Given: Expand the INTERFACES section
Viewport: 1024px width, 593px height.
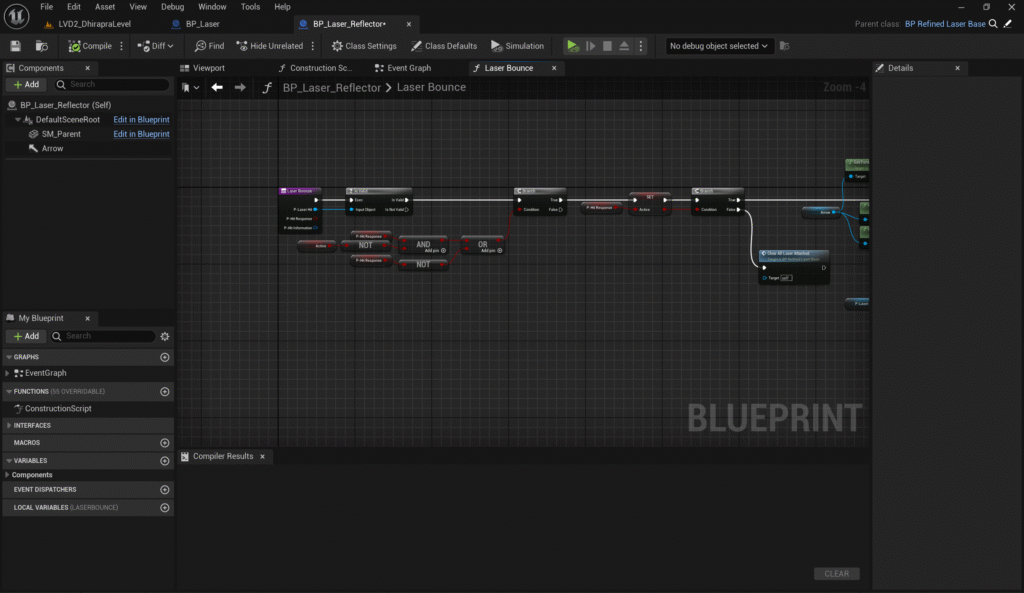Looking at the screenshot, I should click(9, 426).
